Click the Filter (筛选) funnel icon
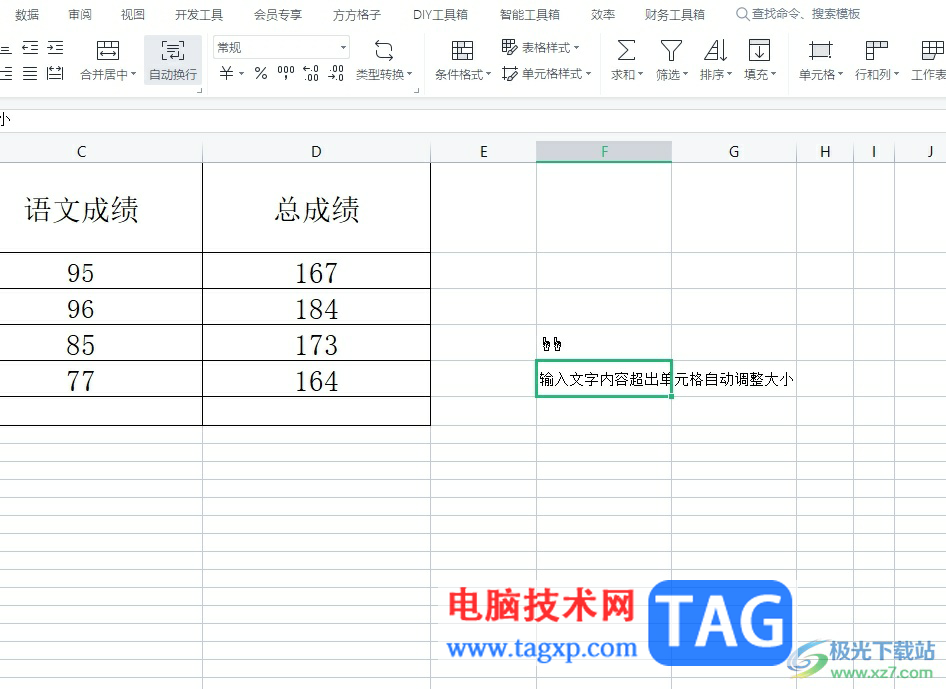This screenshot has width=946, height=689. 671,51
